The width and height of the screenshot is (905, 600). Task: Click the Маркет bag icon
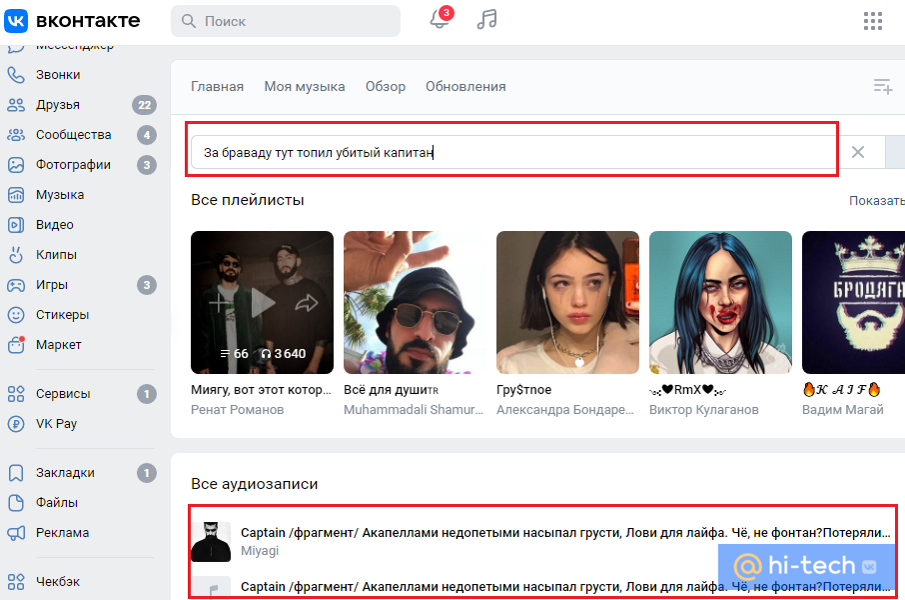coord(16,344)
